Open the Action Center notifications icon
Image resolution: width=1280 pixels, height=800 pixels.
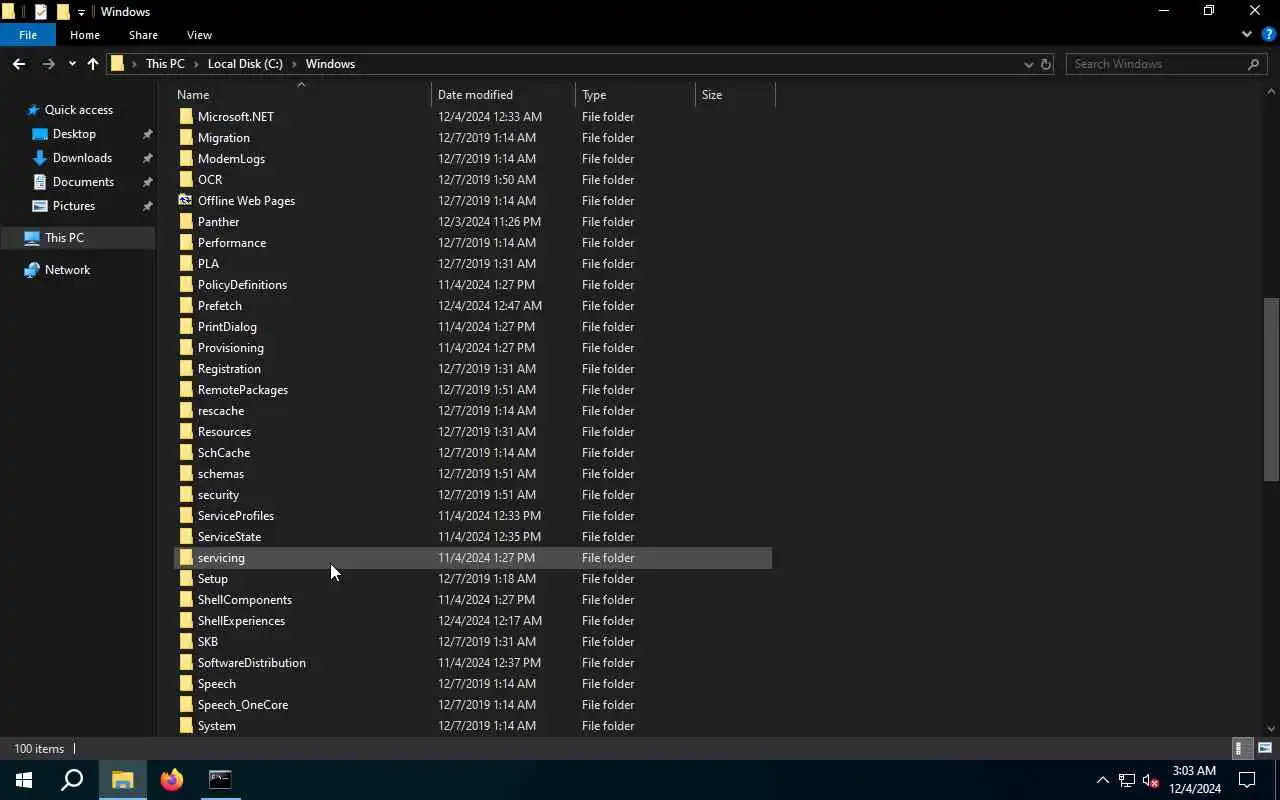click(x=1247, y=780)
